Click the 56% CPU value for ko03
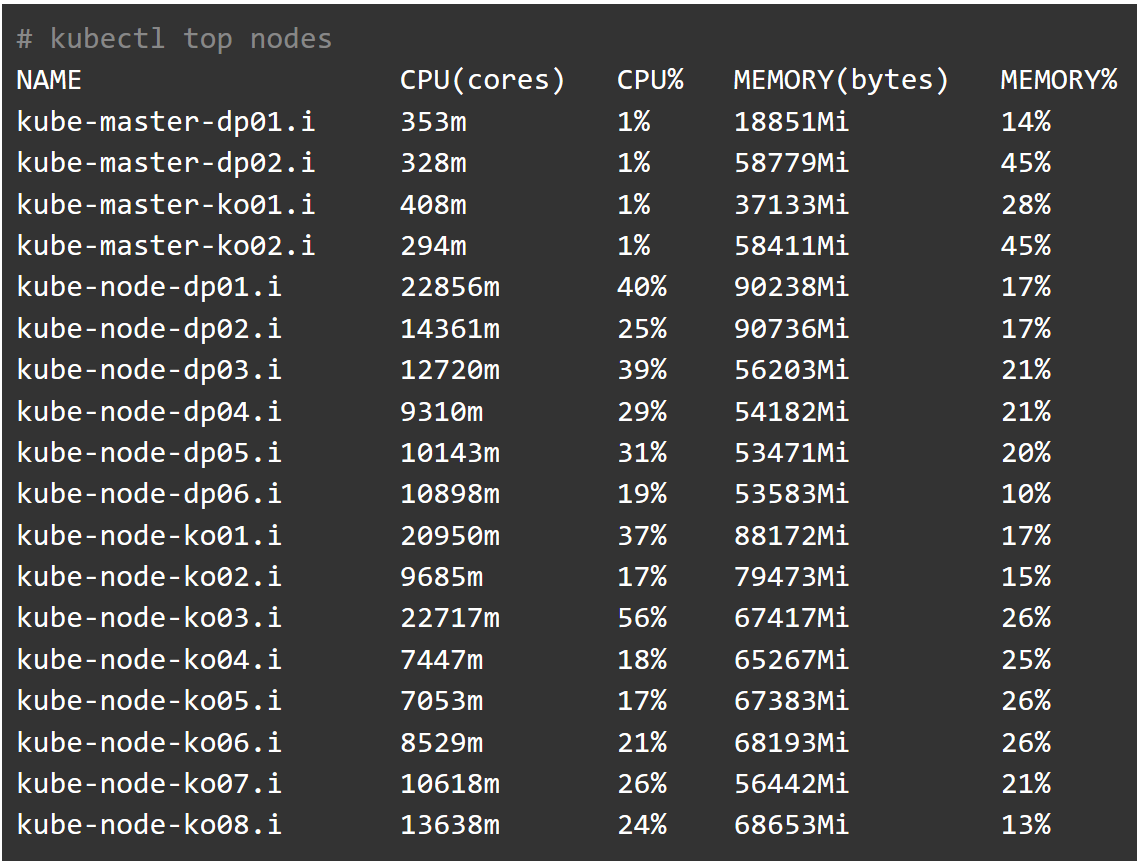This screenshot has width=1137, height=867. [x=641, y=618]
